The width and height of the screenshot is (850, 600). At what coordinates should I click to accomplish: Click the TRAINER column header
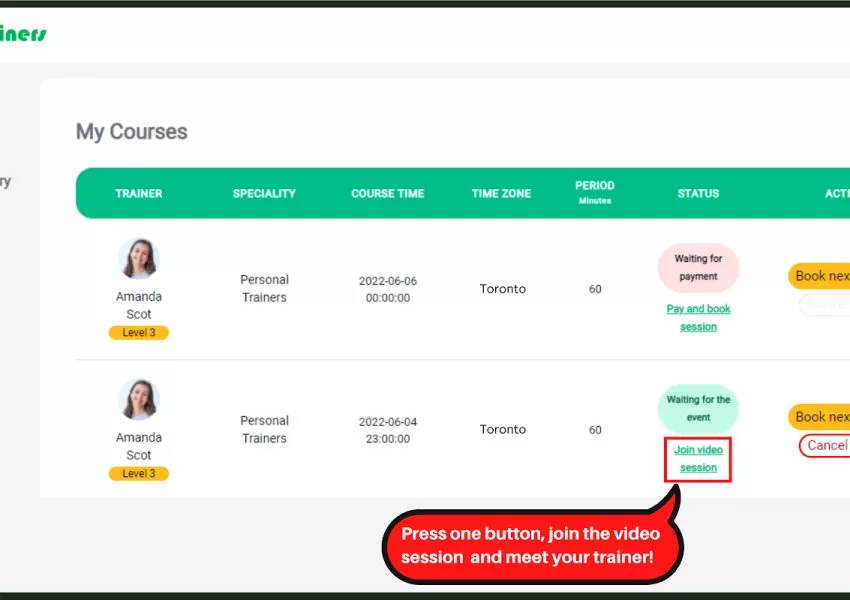tap(139, 193)
